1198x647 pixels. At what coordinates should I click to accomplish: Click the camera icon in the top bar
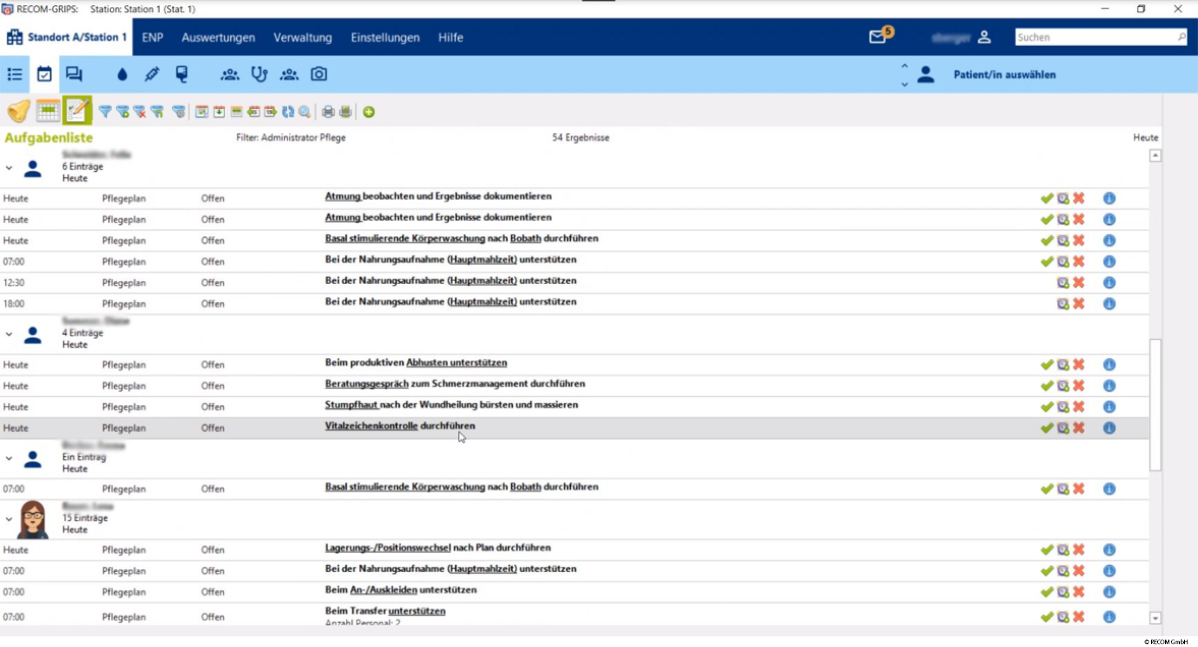click(320, 74)
